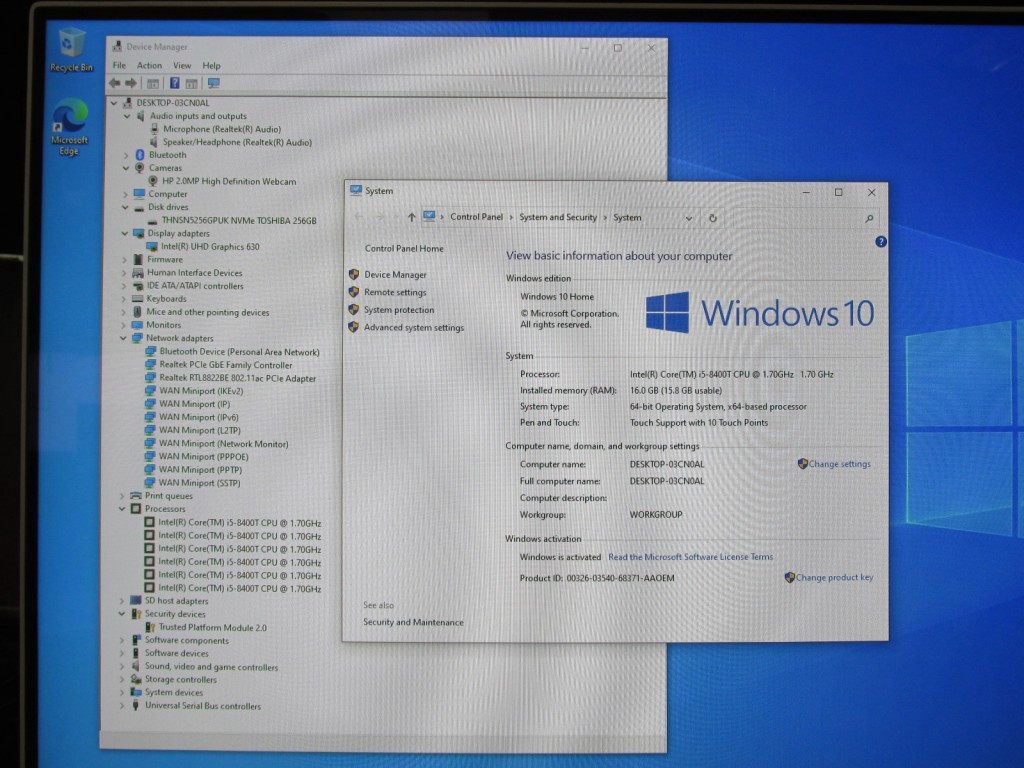
Task: Open Remote settings in System window
Action: pos(395,293)
